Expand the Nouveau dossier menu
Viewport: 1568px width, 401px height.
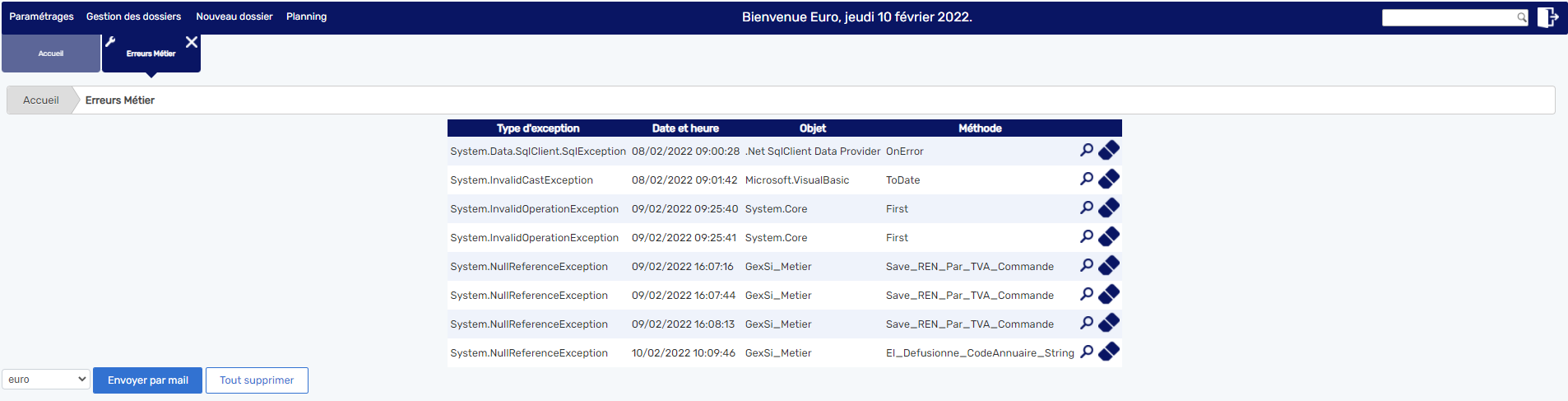coord(234,16)
